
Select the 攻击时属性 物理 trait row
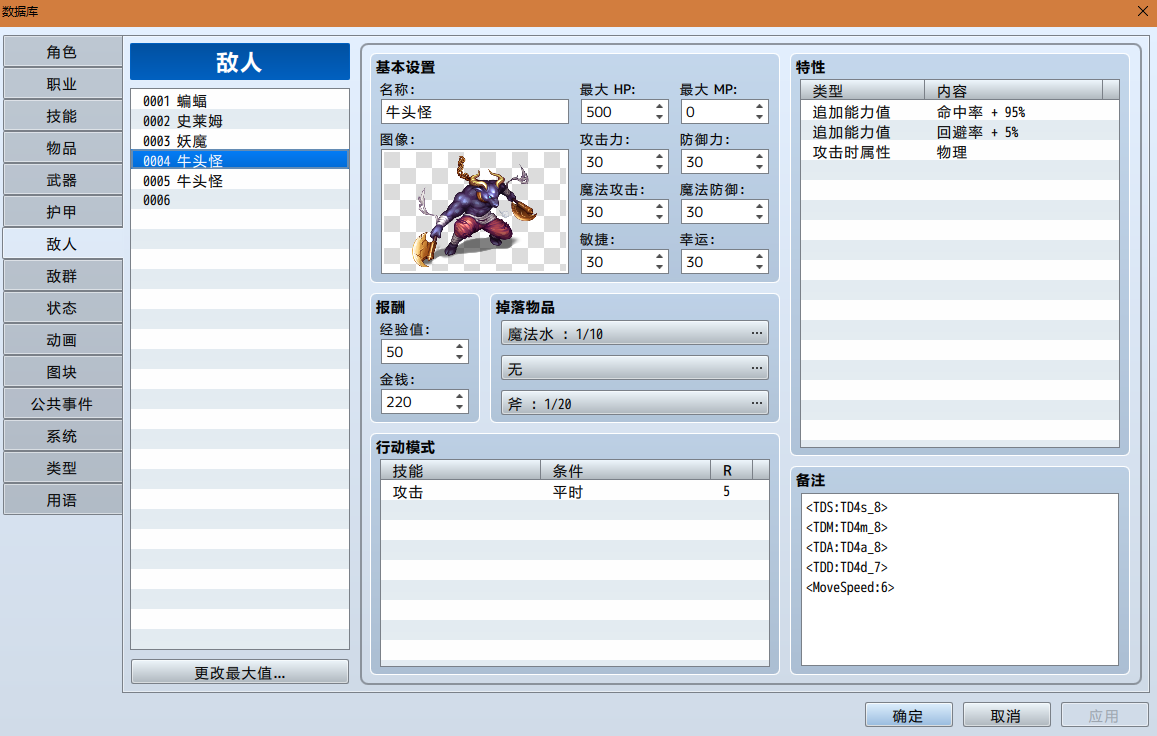[960, 151]
